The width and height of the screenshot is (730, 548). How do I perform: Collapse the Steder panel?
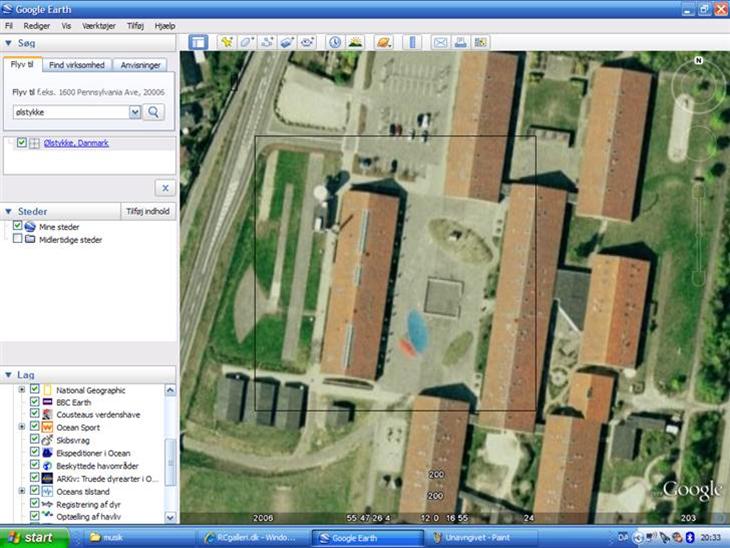pos(8,211)
